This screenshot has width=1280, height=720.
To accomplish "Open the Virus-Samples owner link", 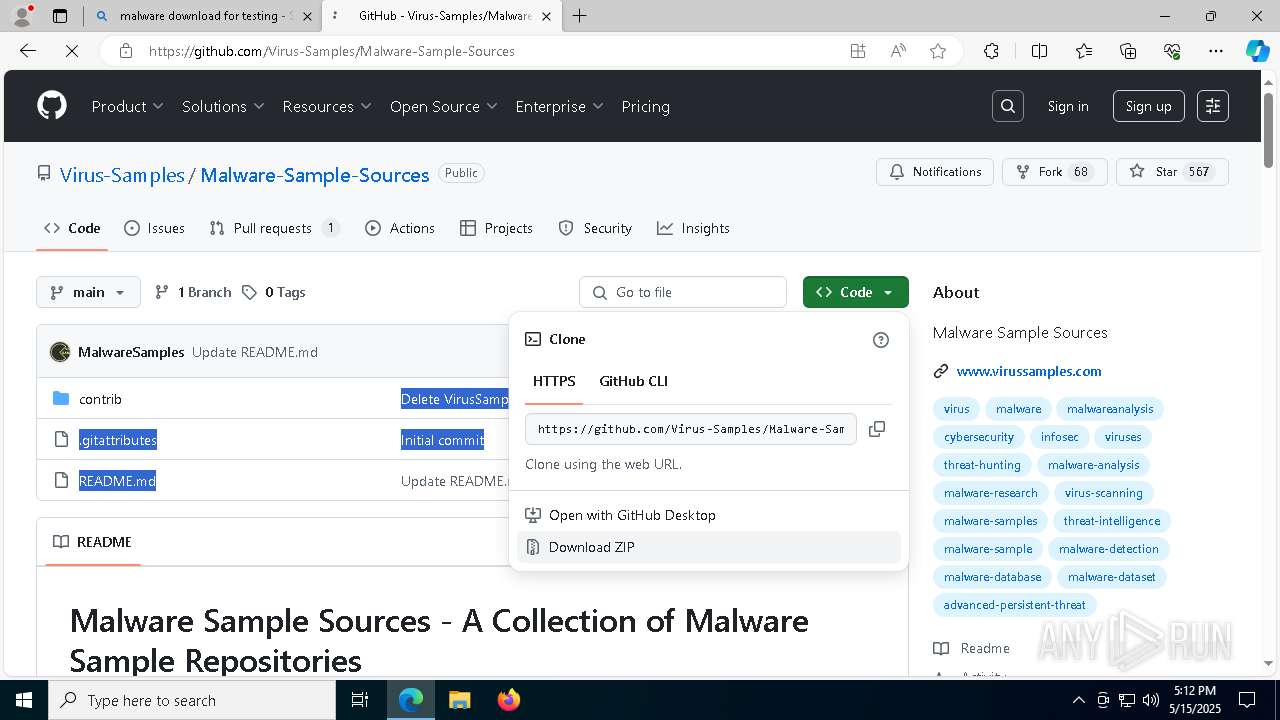I will [x=122, y=175].
